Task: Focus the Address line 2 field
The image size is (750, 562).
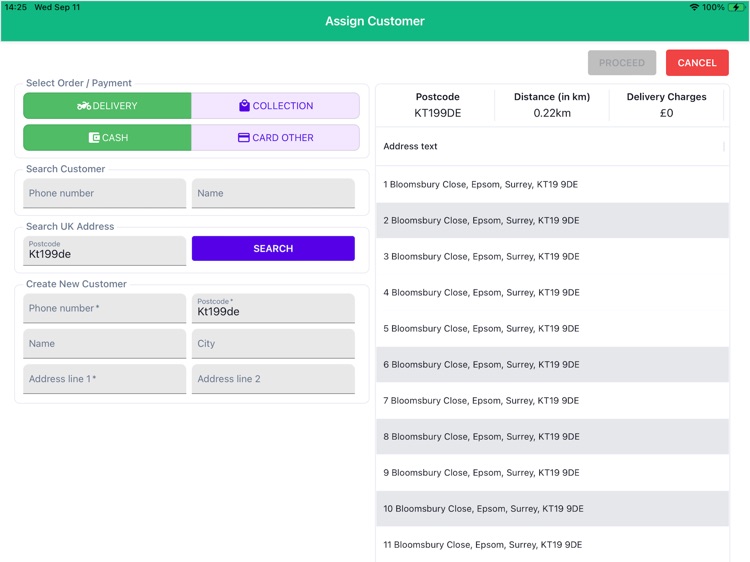Action: (x=273, y=379)
